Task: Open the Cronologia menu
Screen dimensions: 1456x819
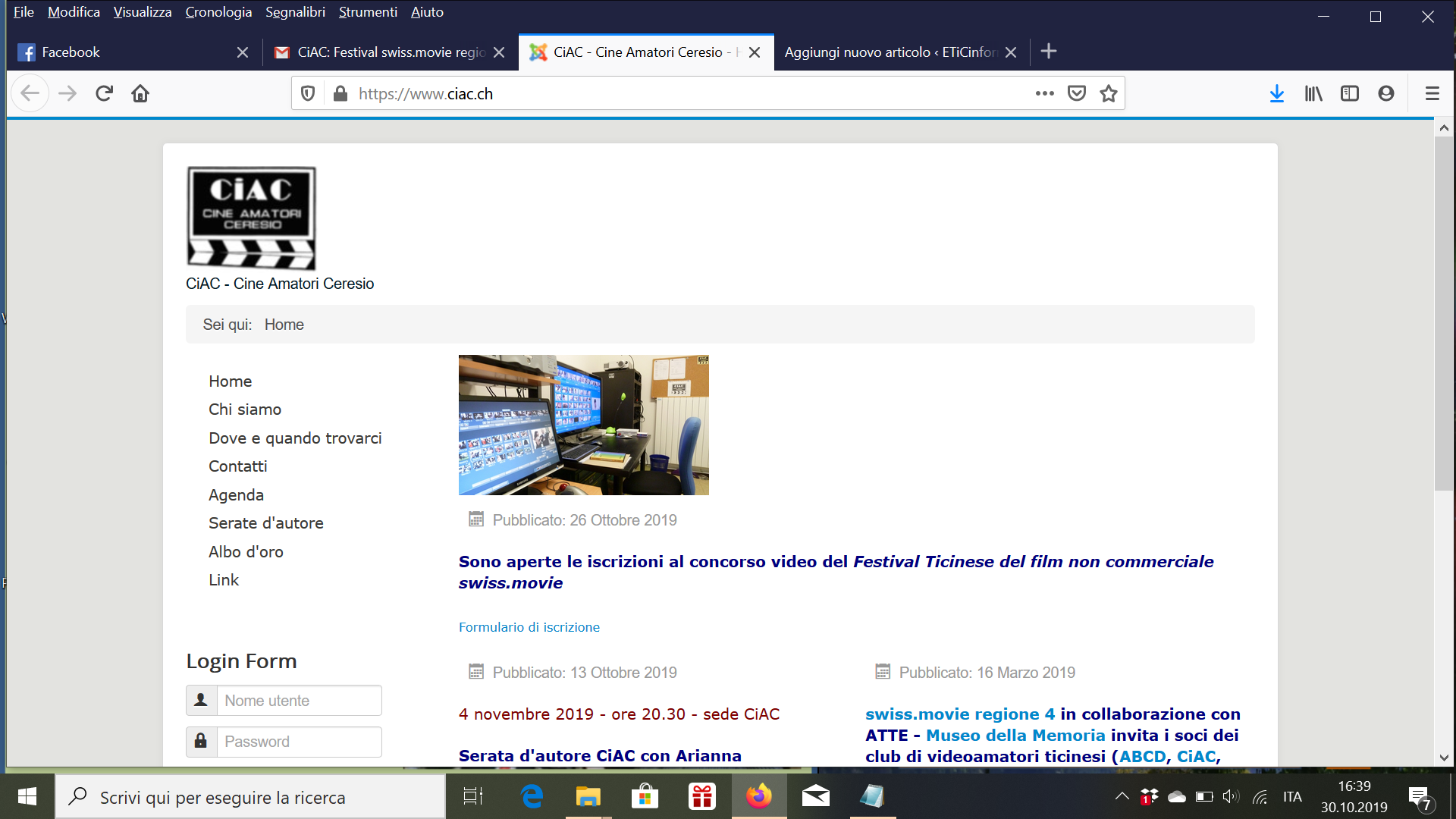Action: [218, 12]
